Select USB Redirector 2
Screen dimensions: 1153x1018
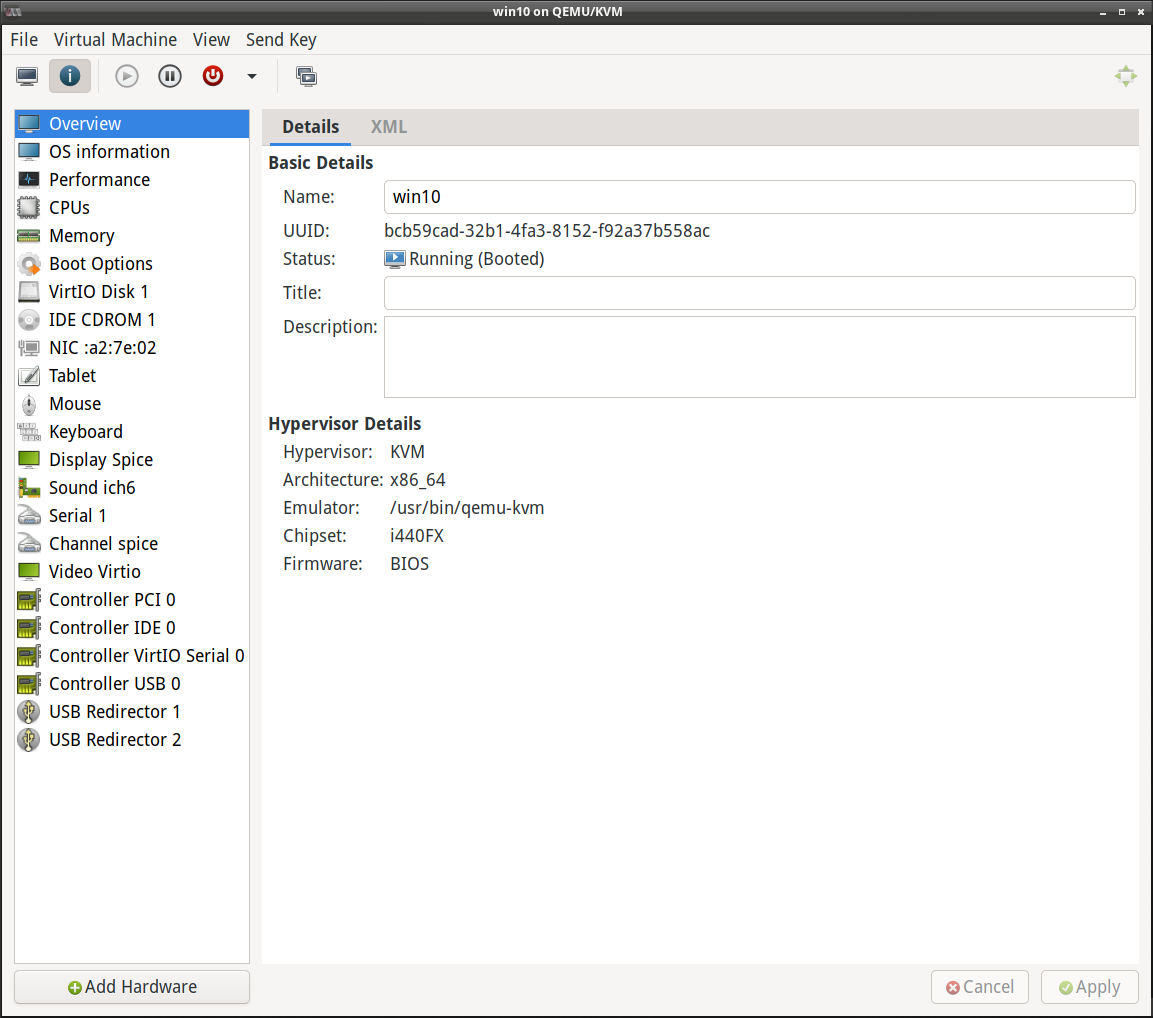tap(132, 739)
